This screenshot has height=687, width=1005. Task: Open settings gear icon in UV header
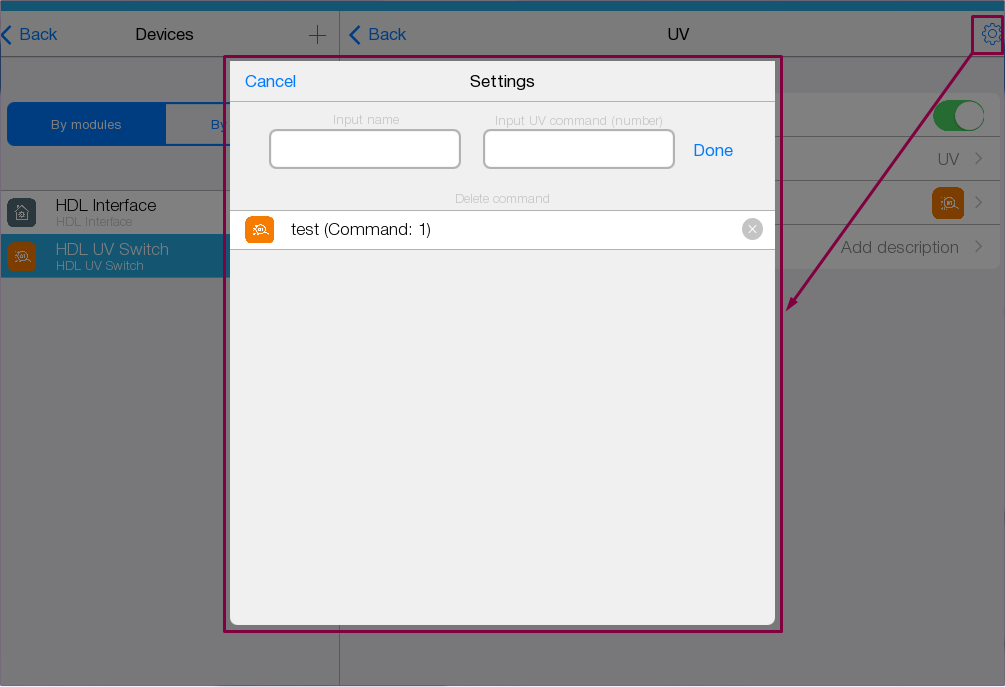(x=990, y=34)
